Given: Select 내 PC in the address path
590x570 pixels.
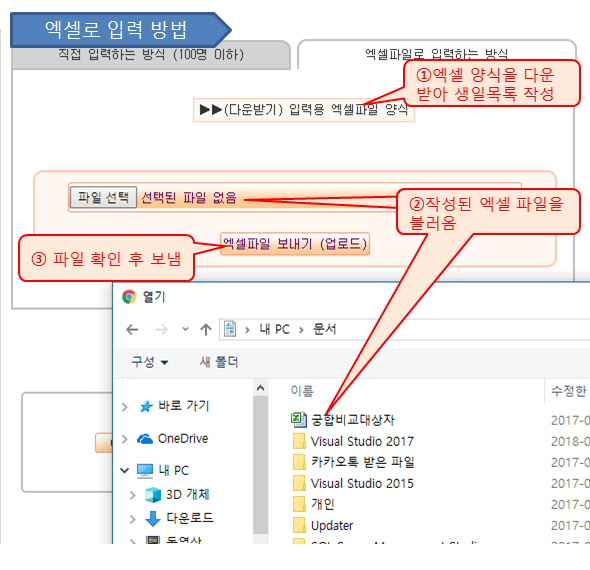Looking at the screenshot, I should tap(274, 329).
